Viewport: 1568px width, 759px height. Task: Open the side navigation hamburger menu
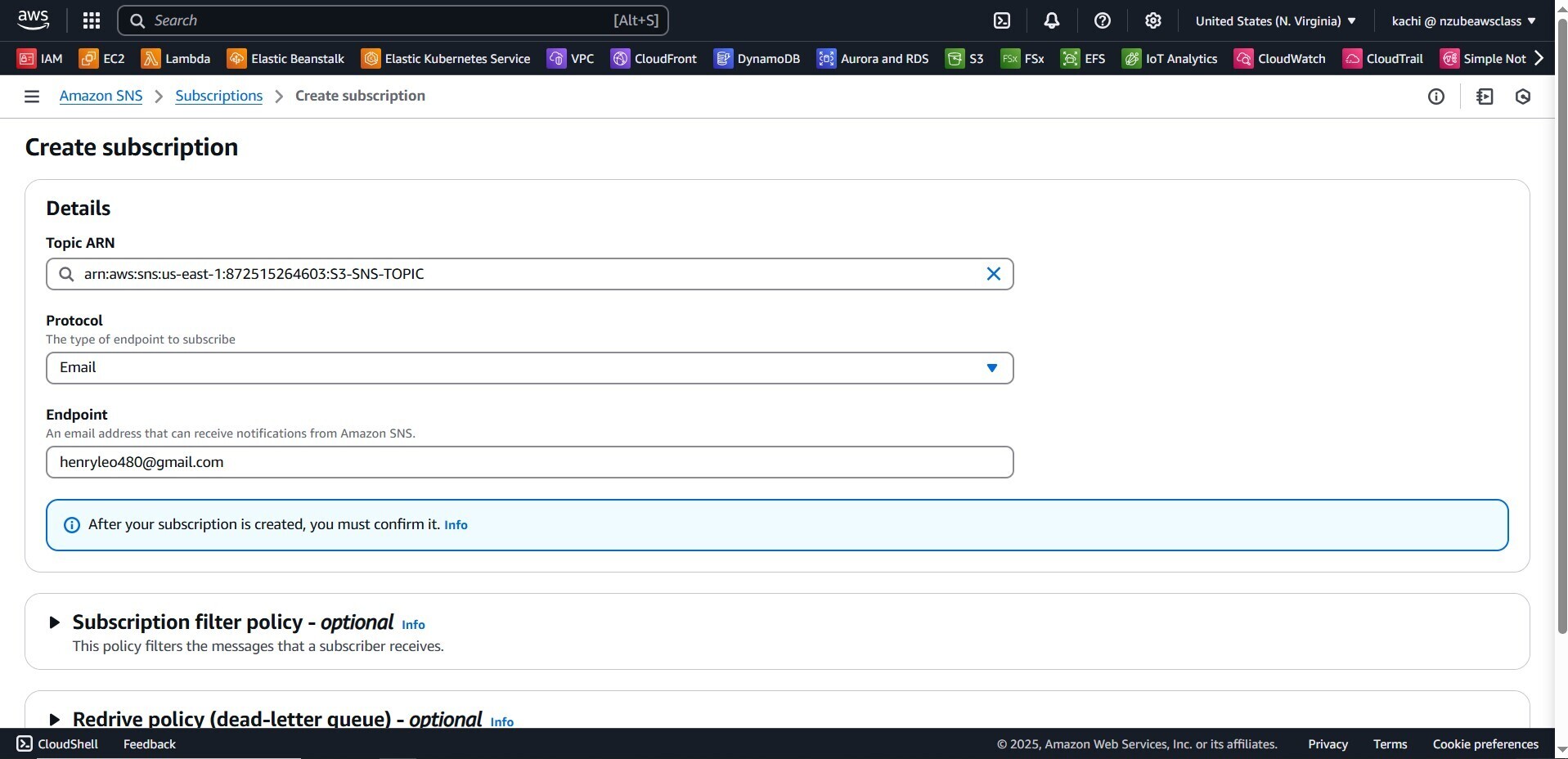(x=32, y=97)
